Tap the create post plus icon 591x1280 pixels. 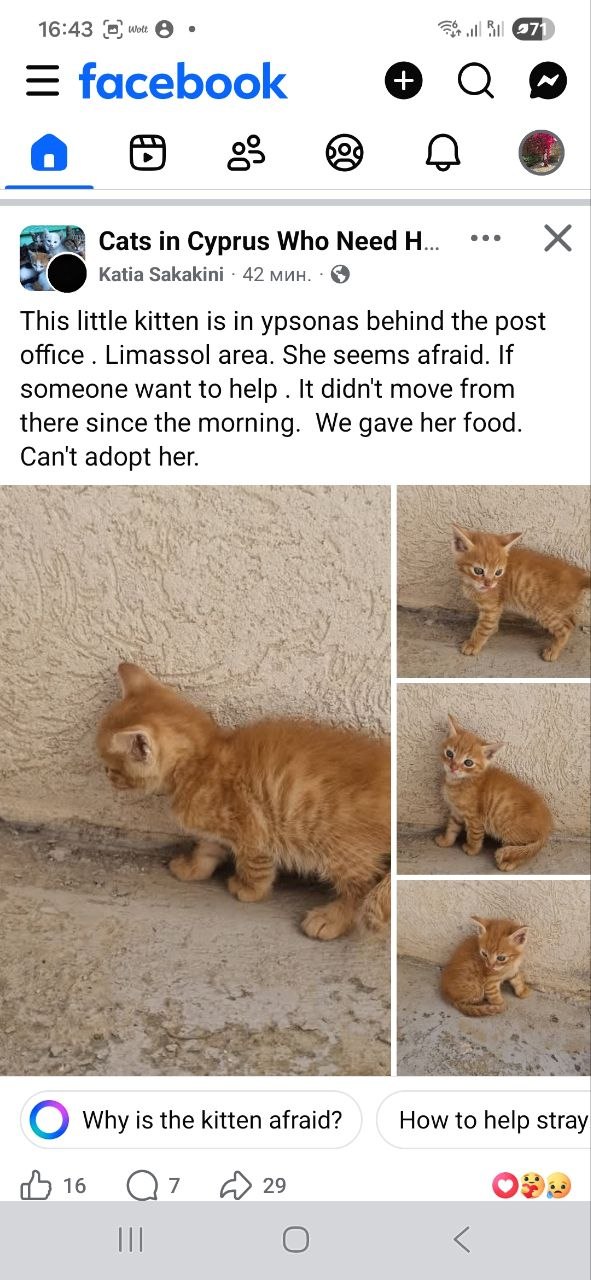tap(404, 81)
